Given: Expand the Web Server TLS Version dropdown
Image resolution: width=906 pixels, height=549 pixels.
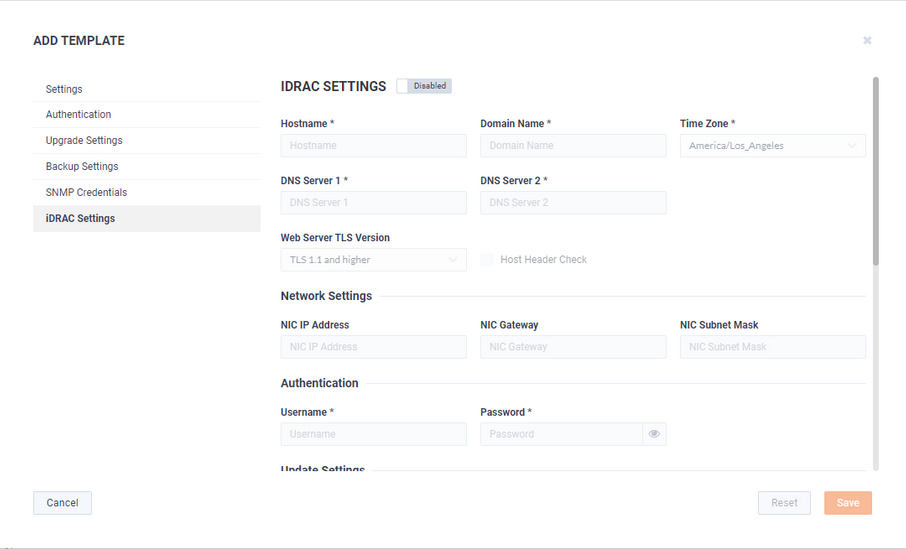Looking at the screenshot, I should pos(373,260).
